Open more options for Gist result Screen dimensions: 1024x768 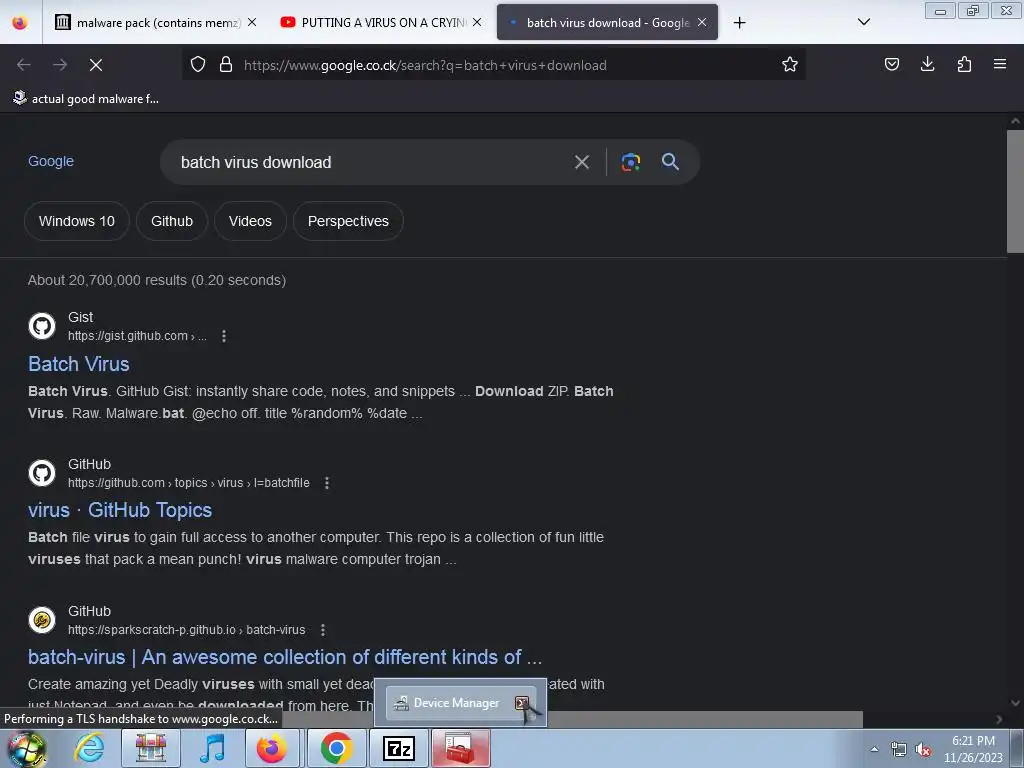tap(224, 336)
